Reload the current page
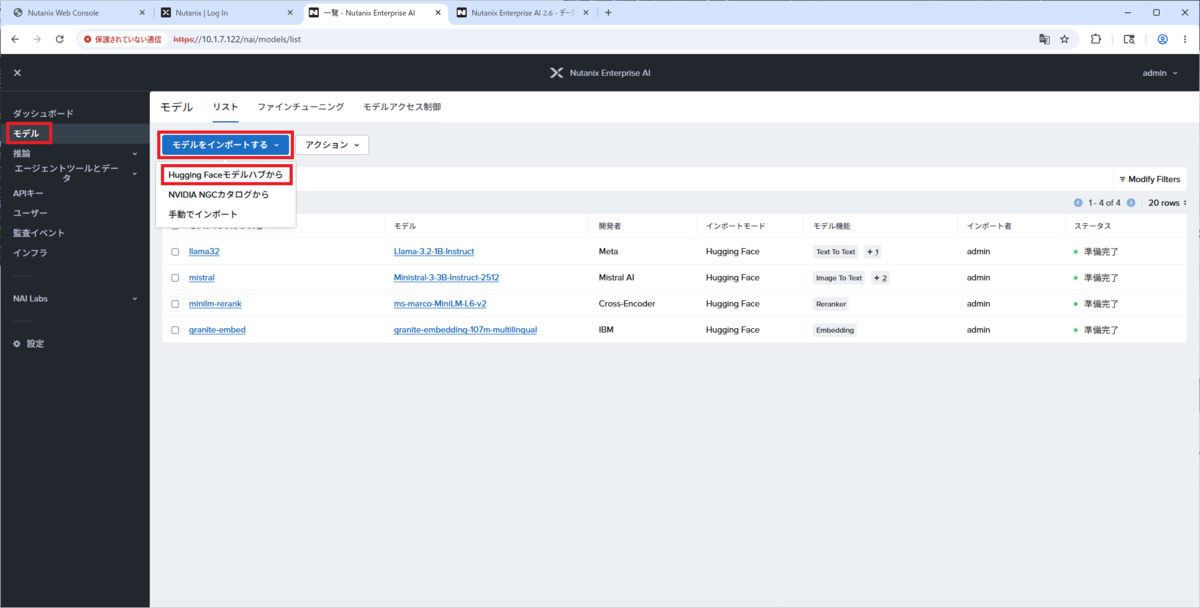The image size is (1200, 608). pyautogui.click(x=60, y=39)
